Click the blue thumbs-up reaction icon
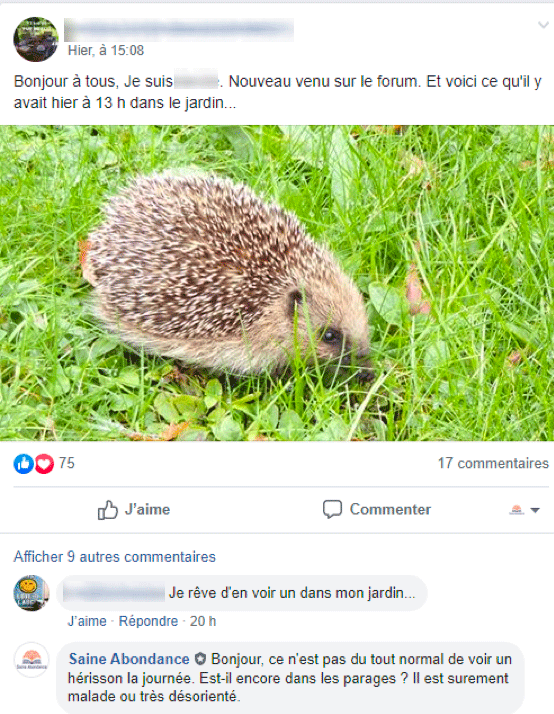The width and height of the screenshot is (554, 714). point(23,464)
